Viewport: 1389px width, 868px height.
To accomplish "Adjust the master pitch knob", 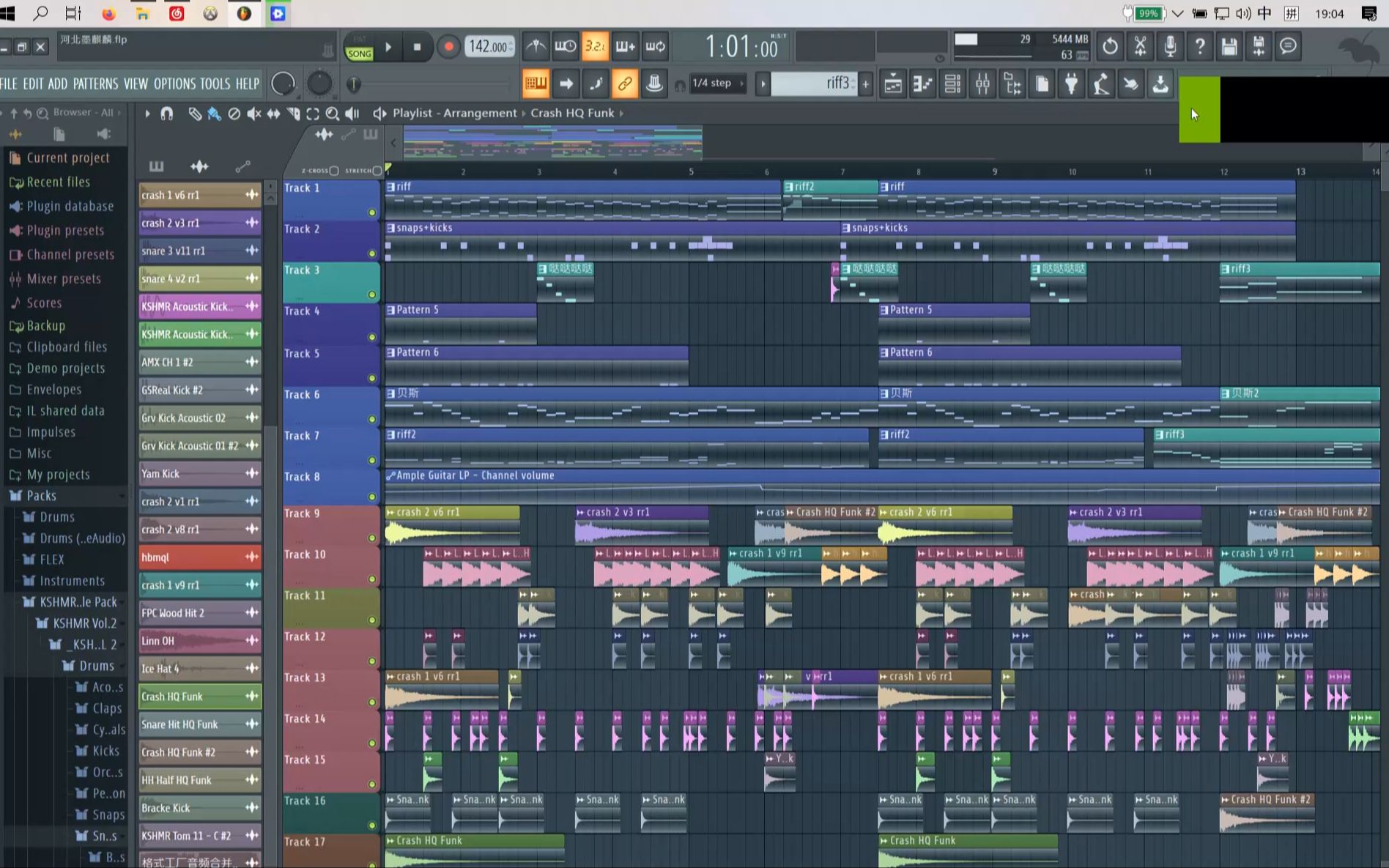I will [x=319, y=84].
